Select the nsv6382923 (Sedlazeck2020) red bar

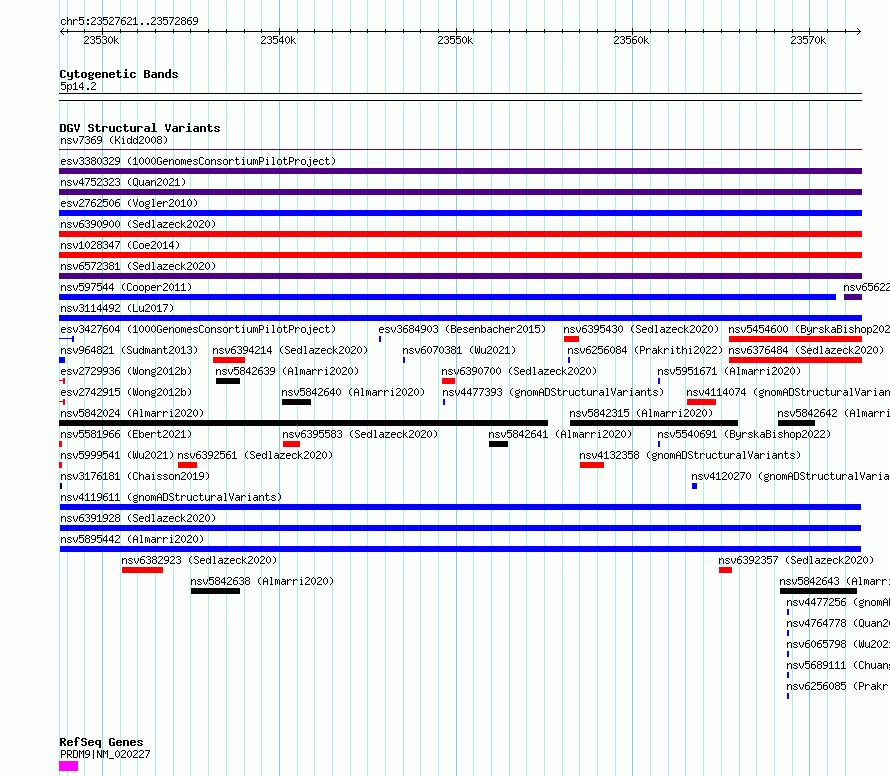[142, 570]
